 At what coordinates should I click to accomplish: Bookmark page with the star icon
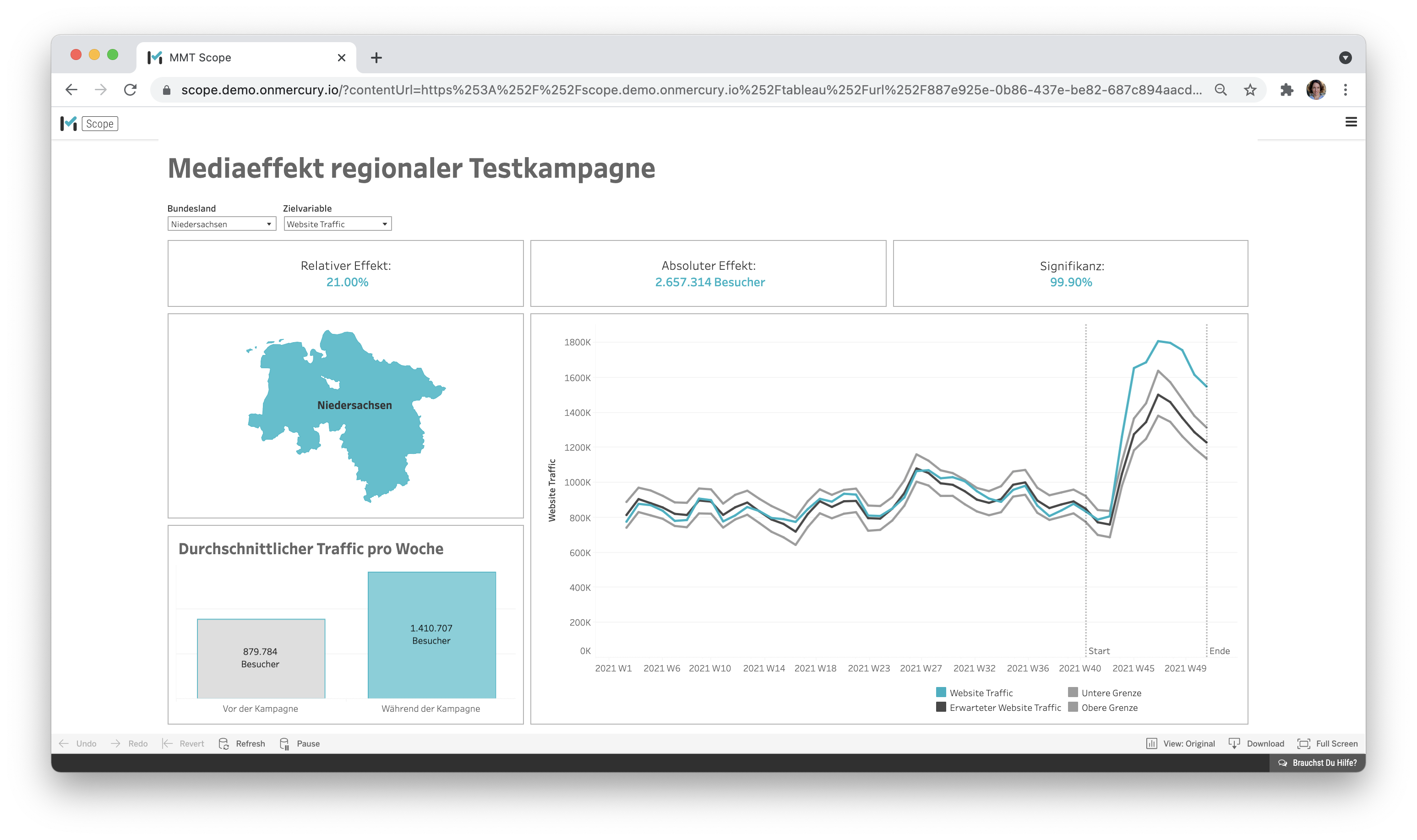1250,89
